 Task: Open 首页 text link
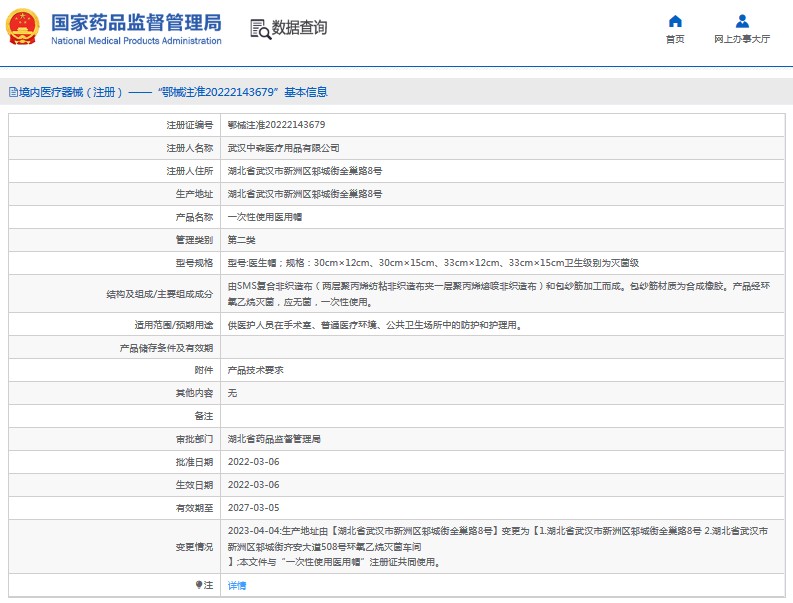675,39
